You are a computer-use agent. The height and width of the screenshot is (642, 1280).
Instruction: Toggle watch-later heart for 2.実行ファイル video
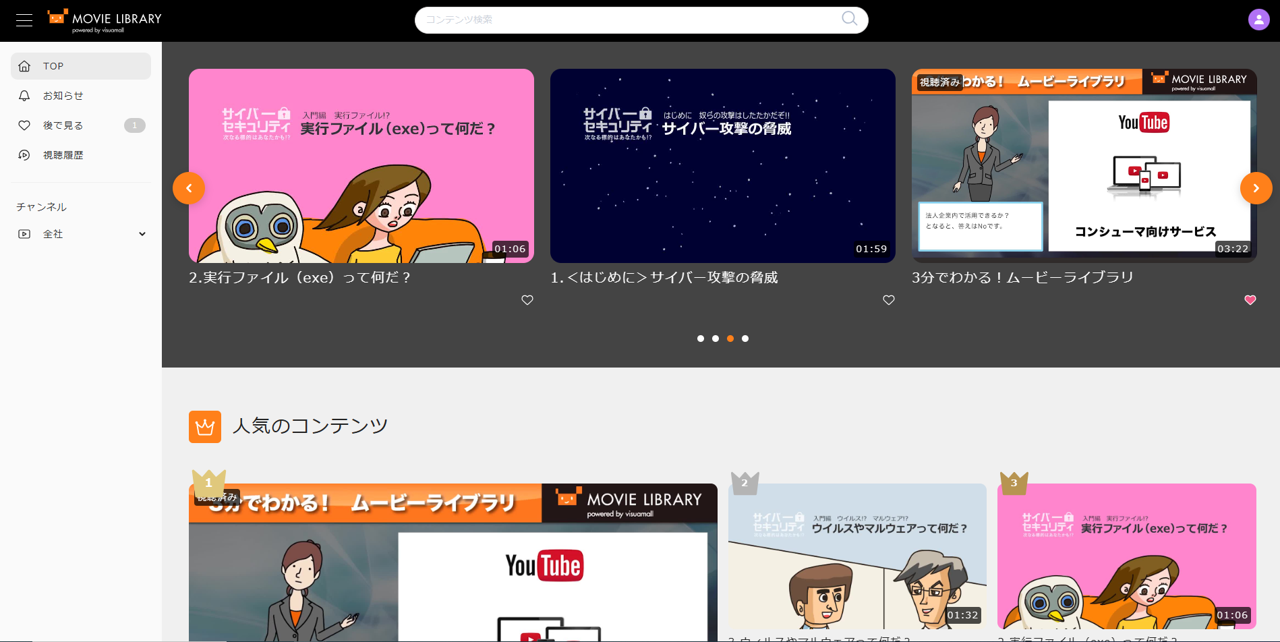tap(527, 300)
